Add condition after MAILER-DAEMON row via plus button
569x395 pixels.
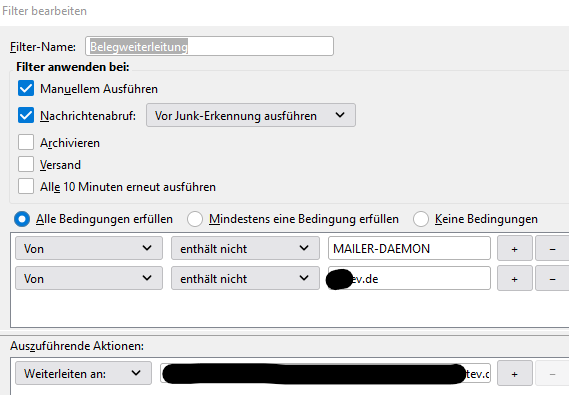[x=515, y=248]
